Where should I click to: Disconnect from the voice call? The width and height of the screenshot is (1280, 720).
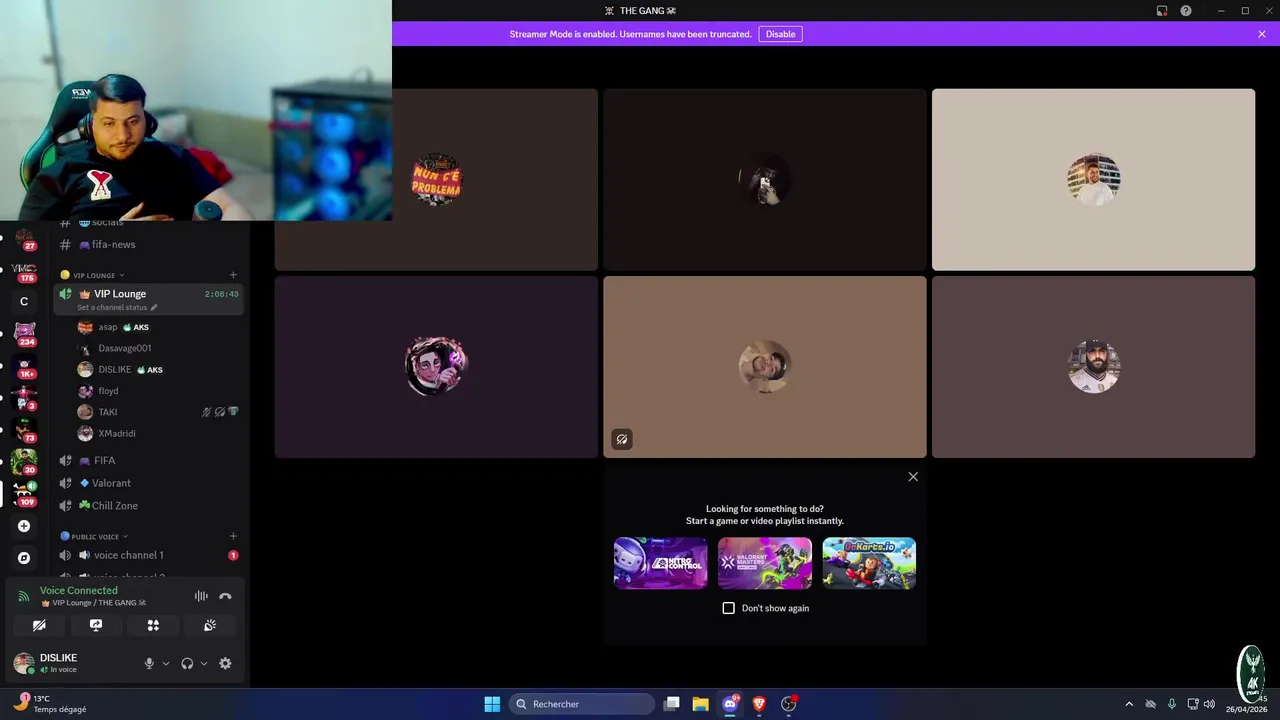coord(225,596)
